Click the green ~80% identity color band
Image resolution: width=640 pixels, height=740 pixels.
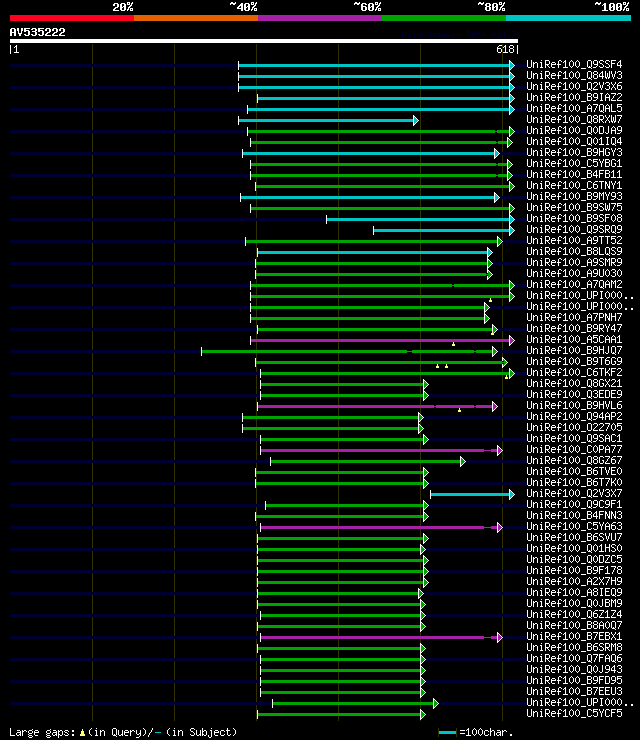[444, 18]
